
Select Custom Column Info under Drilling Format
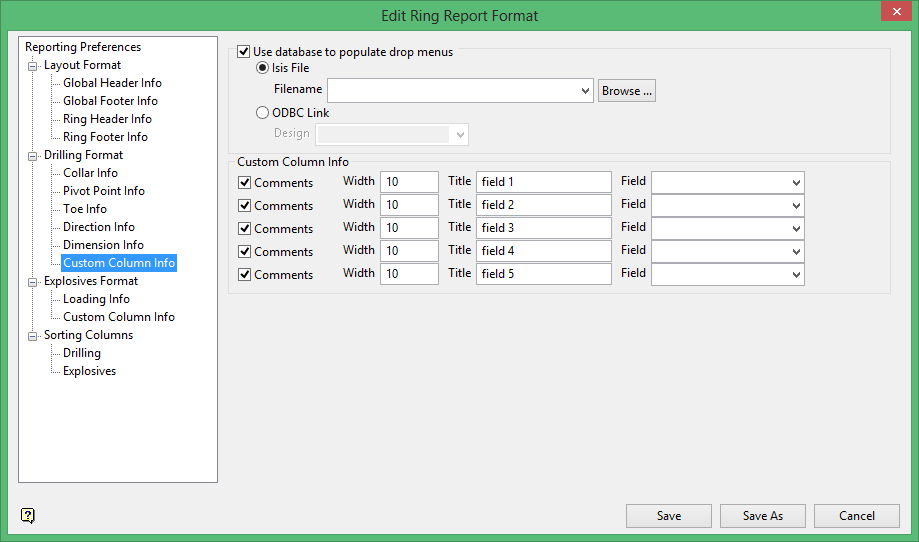[119, 263]
